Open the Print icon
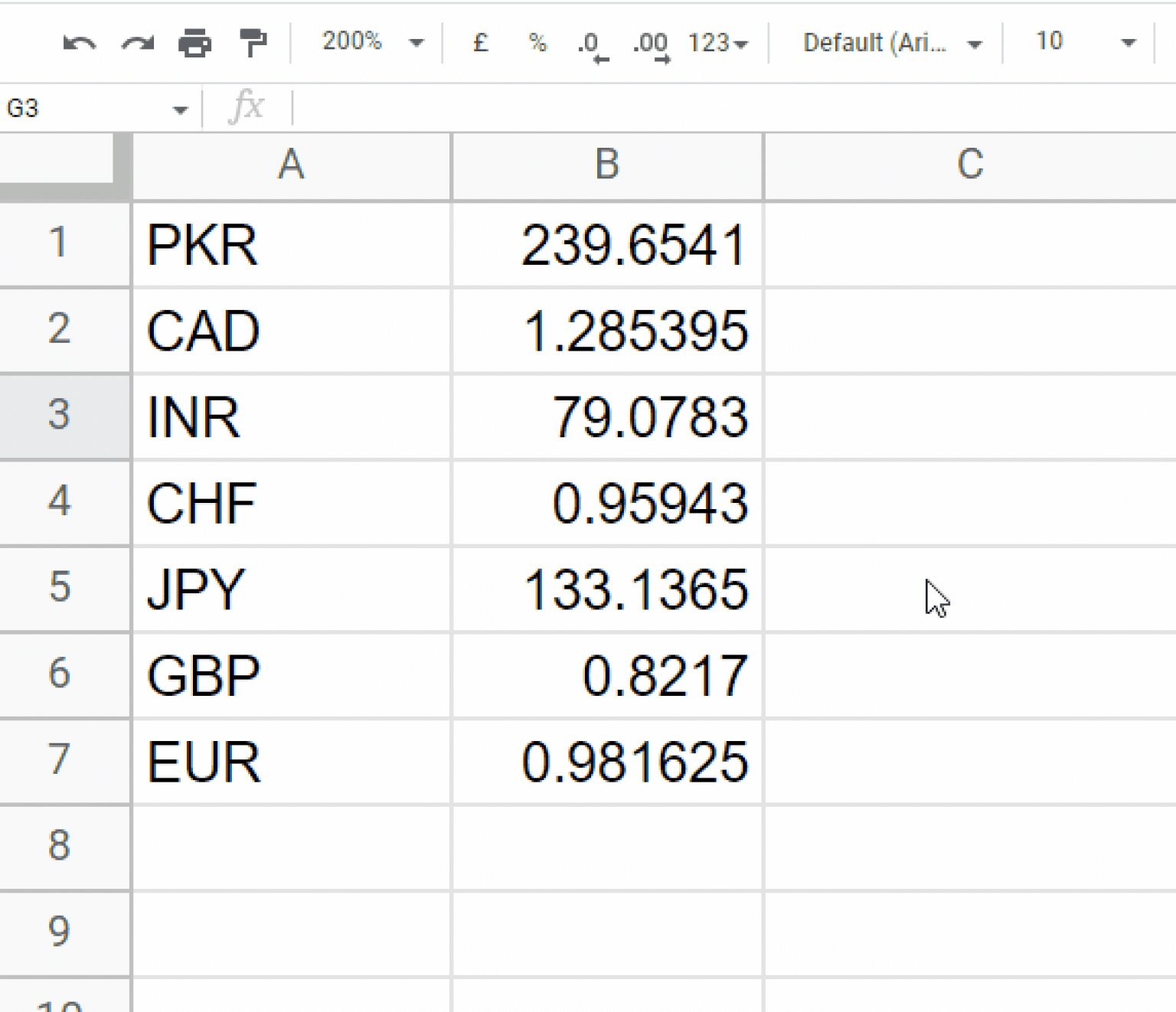This screenshot has height=1012, width=1176. click(x=195, y=44)
